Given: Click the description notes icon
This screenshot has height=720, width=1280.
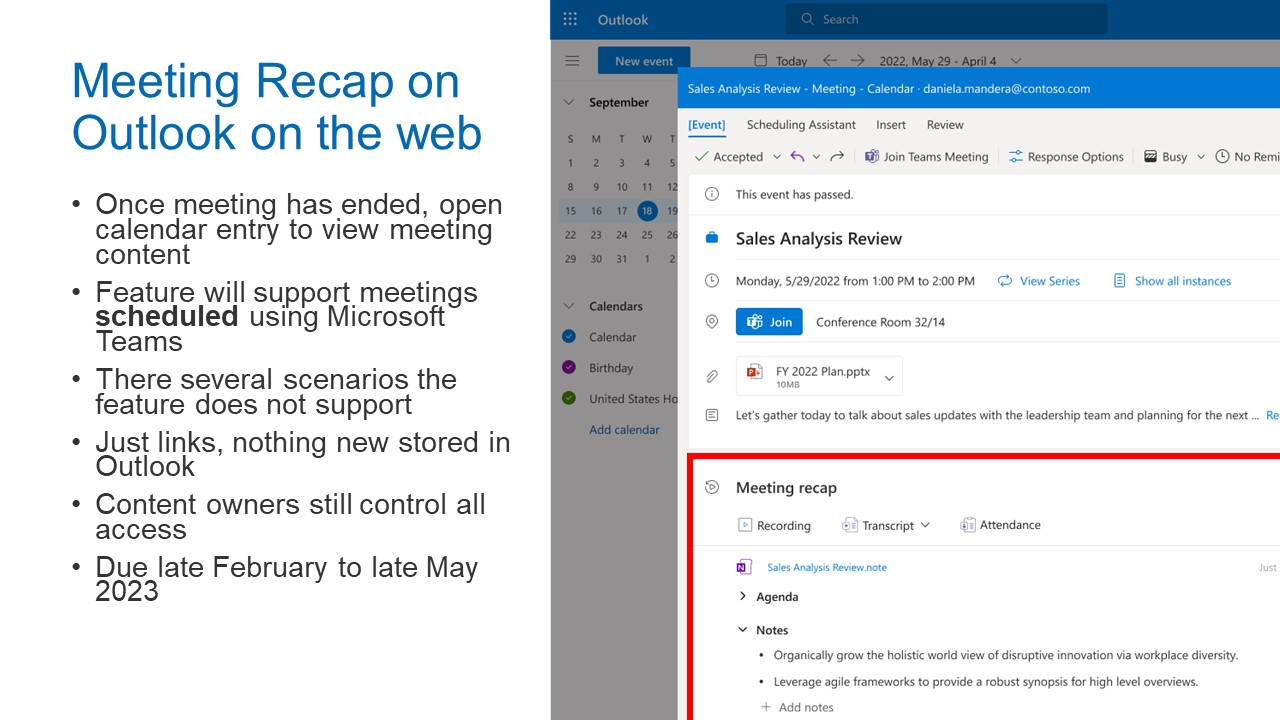Looking at the screenshot, I should coord(712,415).
